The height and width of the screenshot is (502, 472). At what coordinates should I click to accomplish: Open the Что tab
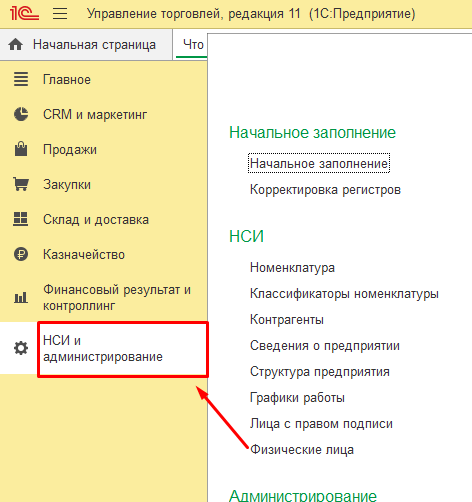pos(193,44)
